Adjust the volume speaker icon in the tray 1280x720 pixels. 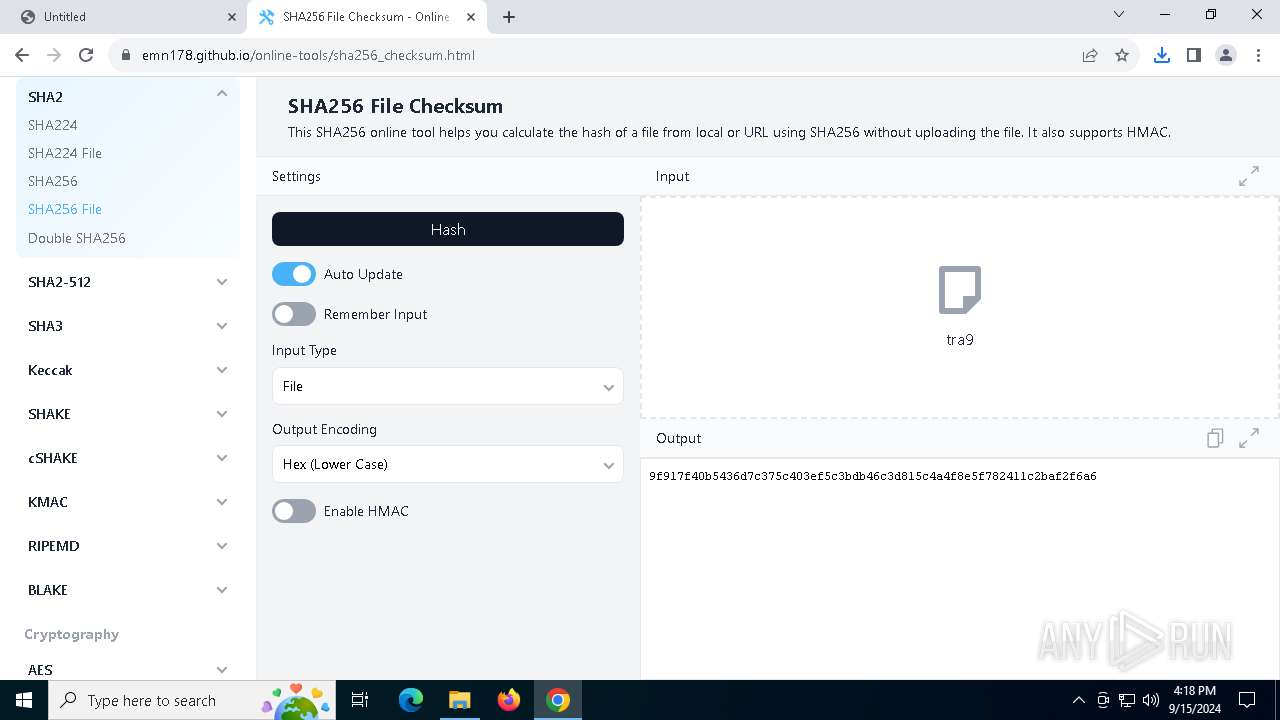[x=1150, y=700]
